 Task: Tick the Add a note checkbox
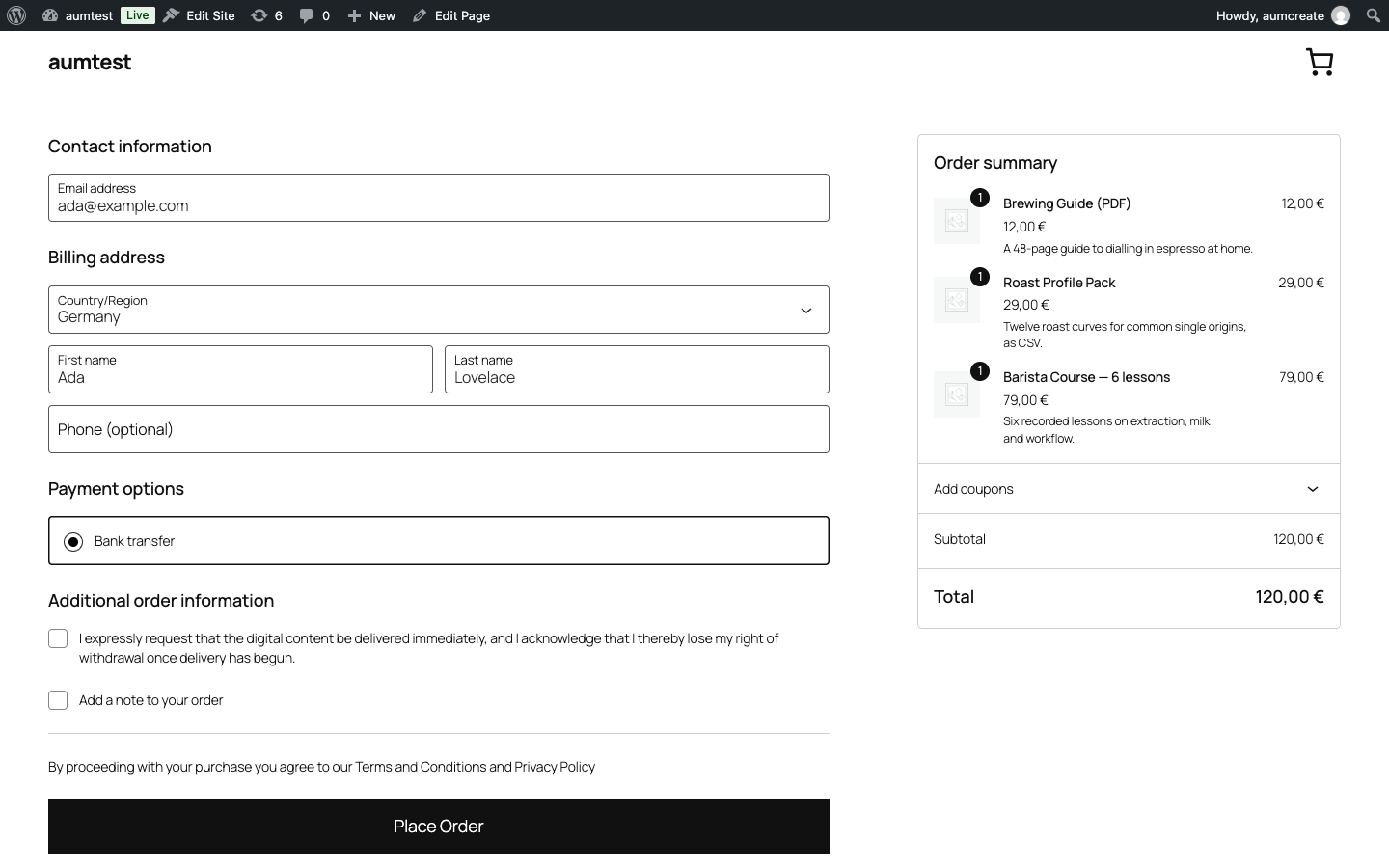point(58,700)
